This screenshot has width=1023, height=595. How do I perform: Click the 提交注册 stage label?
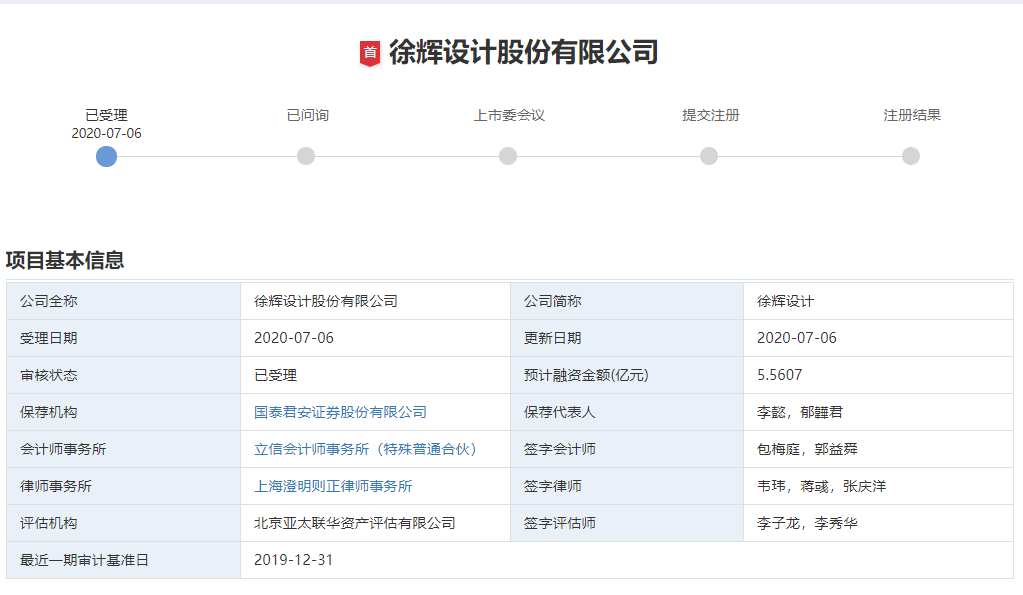pyautogui.click(x=710, y=115)
